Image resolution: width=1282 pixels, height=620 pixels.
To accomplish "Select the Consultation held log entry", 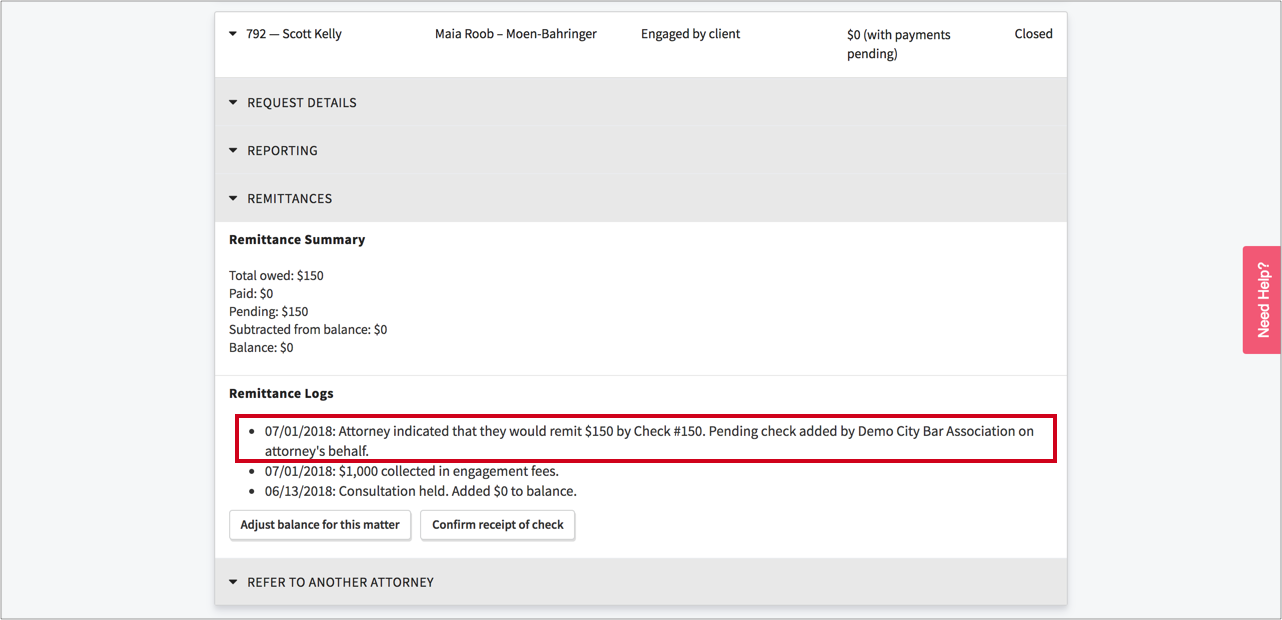I will [420, 491].
